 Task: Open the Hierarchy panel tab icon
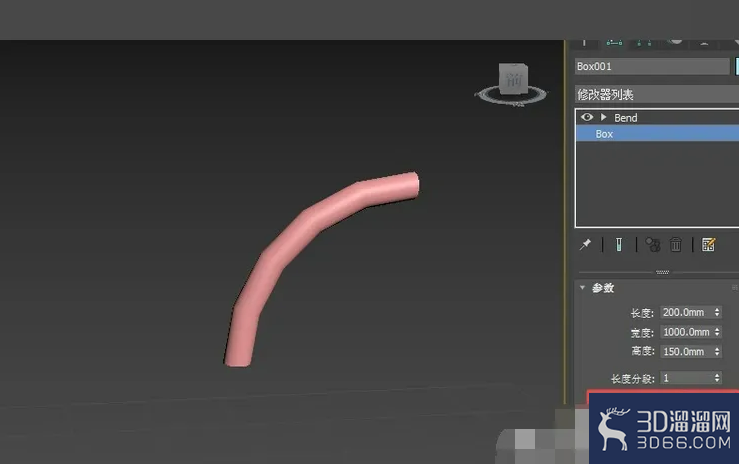pos(644,42)
